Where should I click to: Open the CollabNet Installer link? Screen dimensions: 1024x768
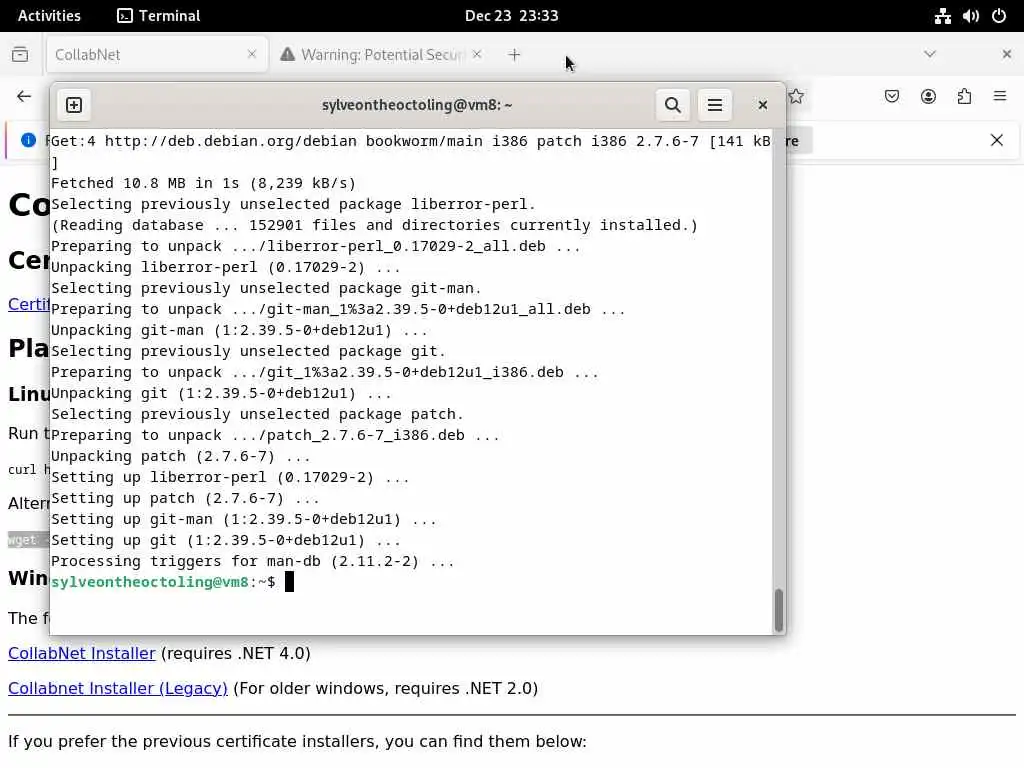click(82, 653)
